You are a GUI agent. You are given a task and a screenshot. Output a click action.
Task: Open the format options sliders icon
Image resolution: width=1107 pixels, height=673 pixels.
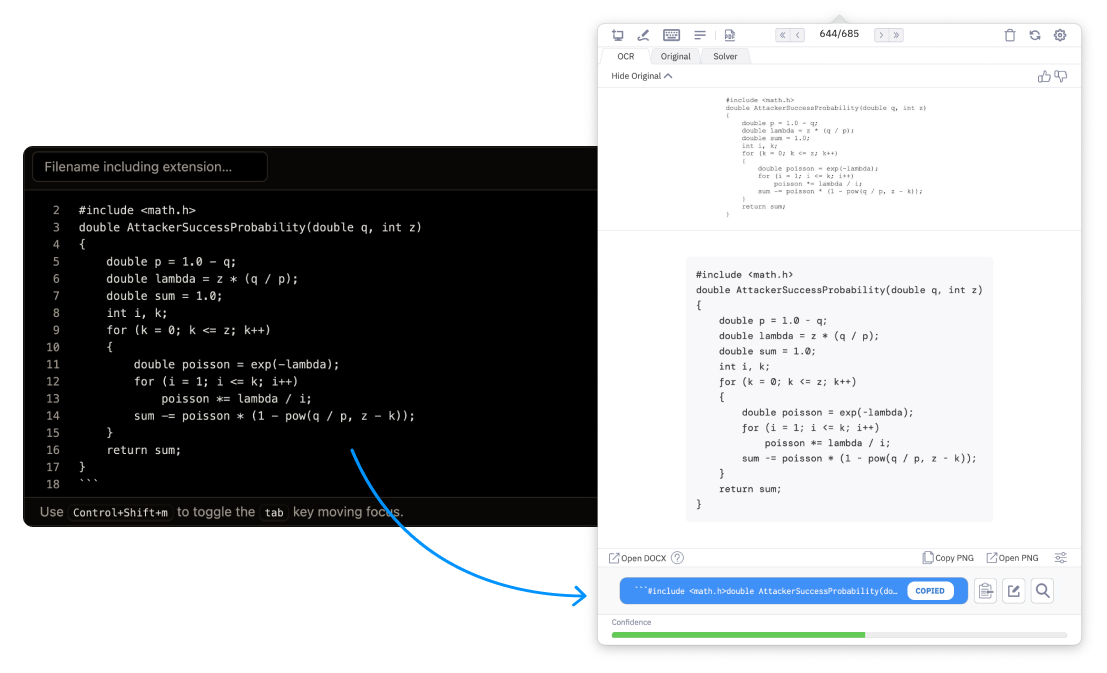coord(1060,558)
